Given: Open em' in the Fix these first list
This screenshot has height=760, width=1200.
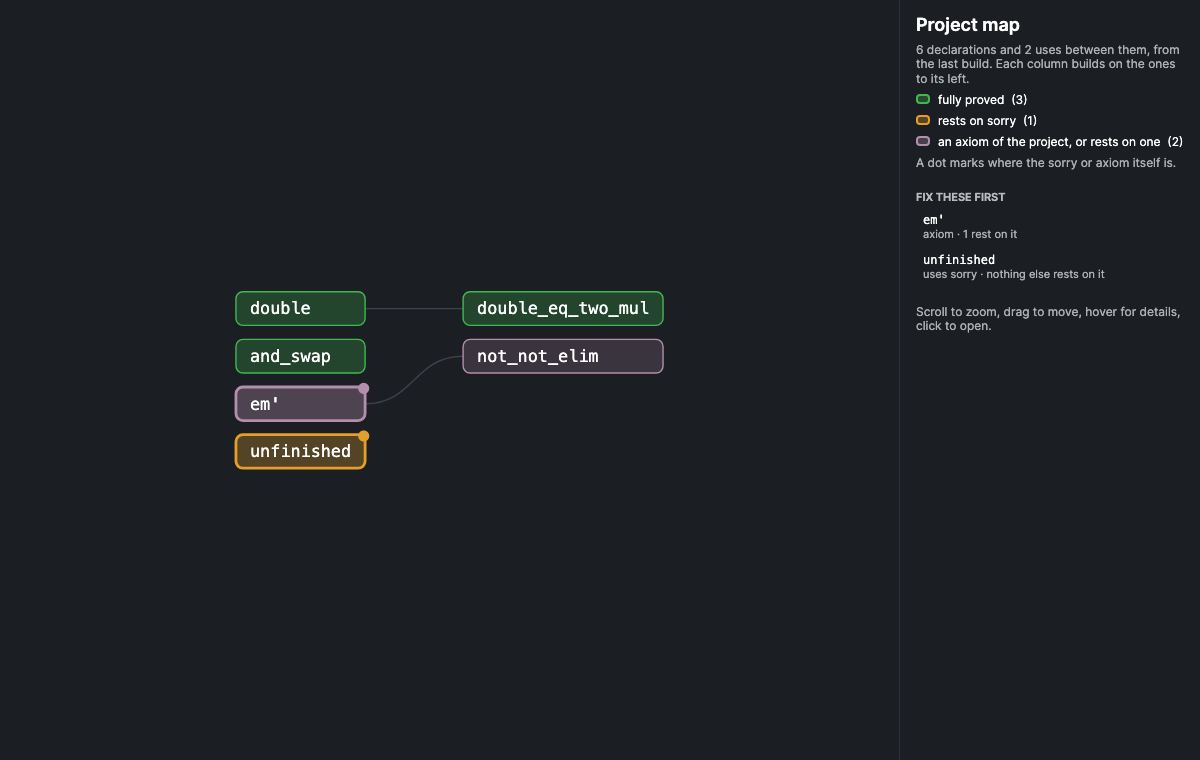Looking at the screenshot, I should click(x=1049, y=226).
